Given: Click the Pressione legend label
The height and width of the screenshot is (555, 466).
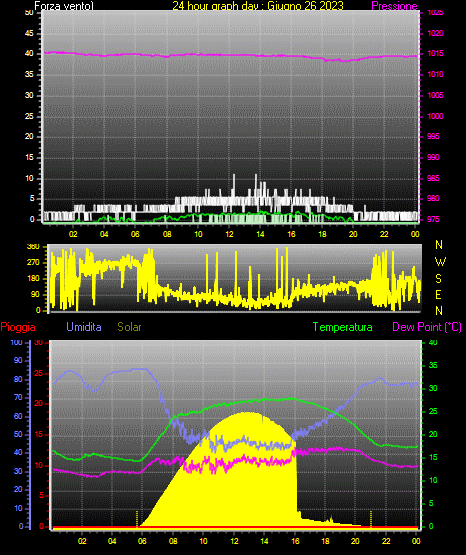Looking at the screenshot, I should click(x=394, y=6).
